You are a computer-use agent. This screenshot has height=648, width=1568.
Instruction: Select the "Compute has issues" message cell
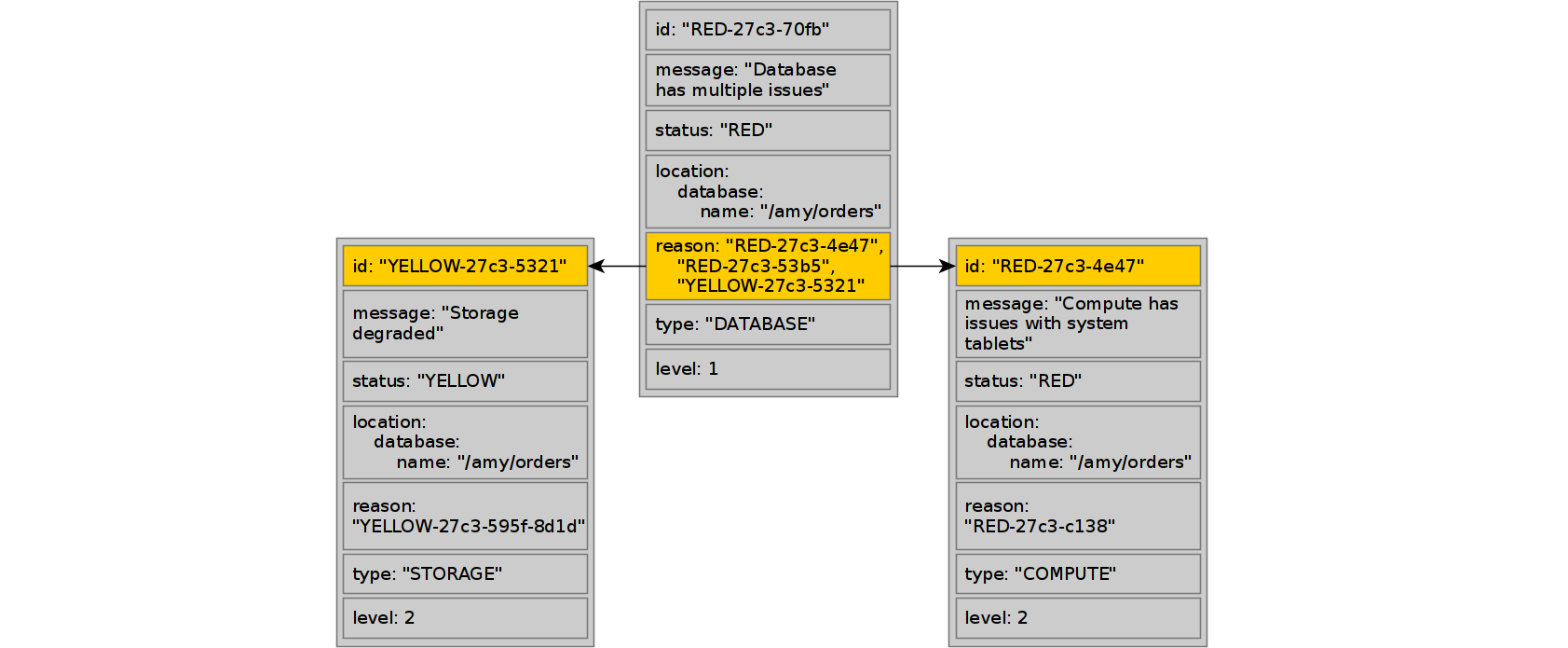tap(1078, 324)
